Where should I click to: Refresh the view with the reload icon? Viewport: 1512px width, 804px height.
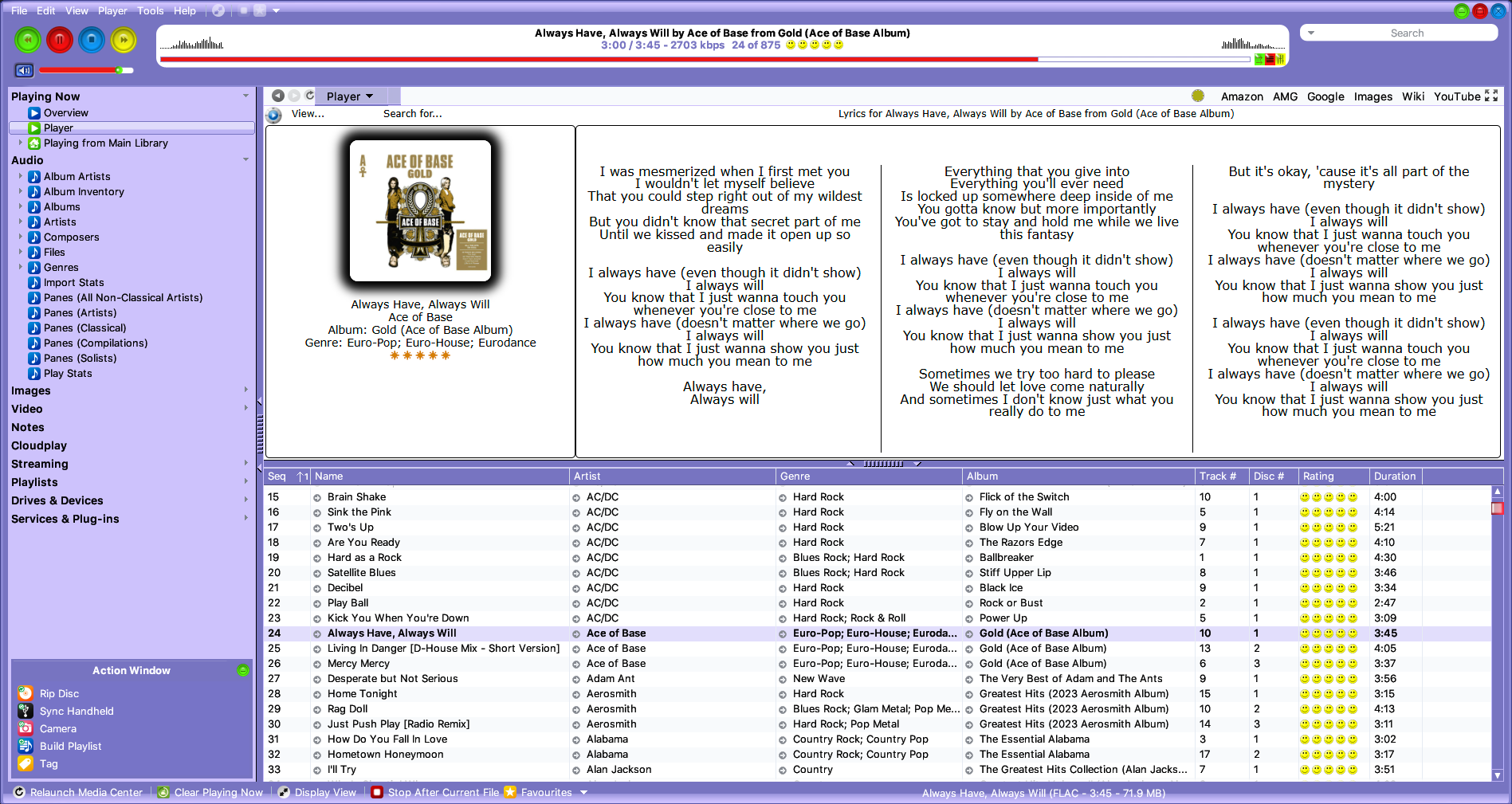310,96
